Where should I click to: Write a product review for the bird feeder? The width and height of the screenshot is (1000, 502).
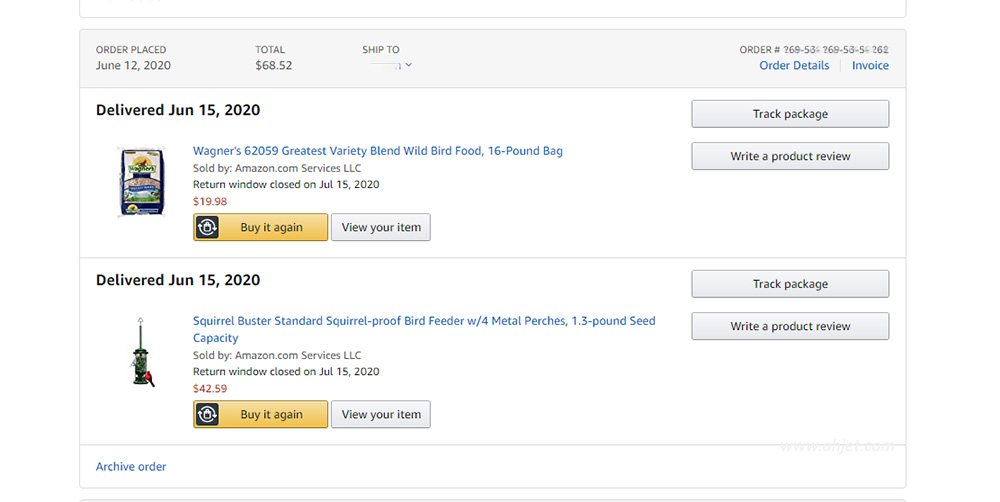790,326
